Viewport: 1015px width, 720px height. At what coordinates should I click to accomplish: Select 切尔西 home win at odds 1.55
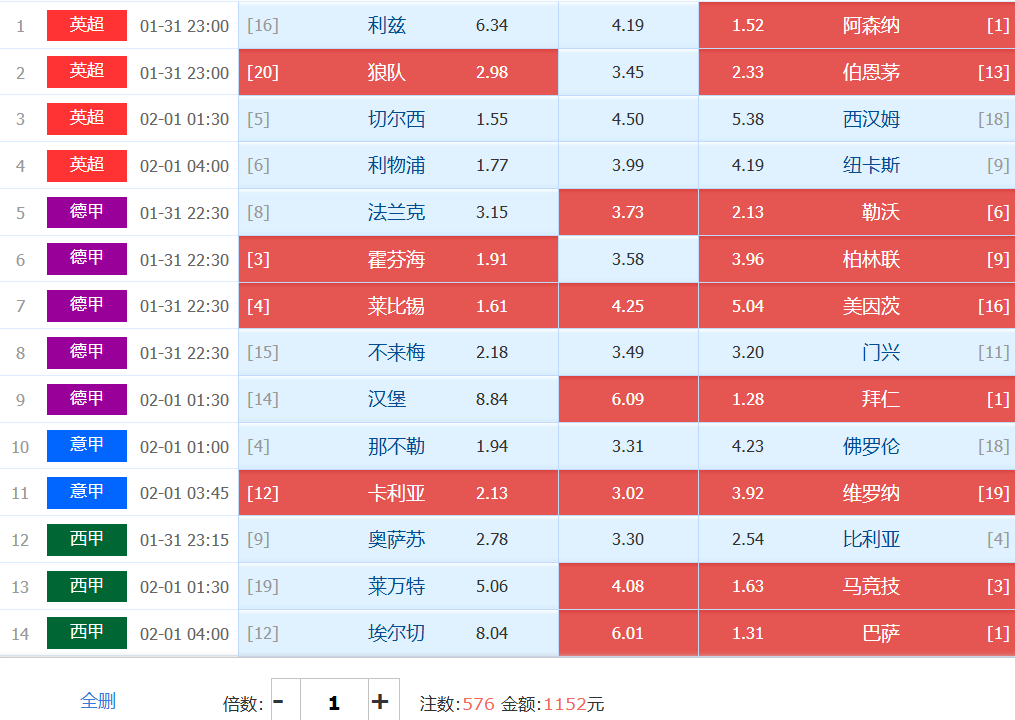398,119
